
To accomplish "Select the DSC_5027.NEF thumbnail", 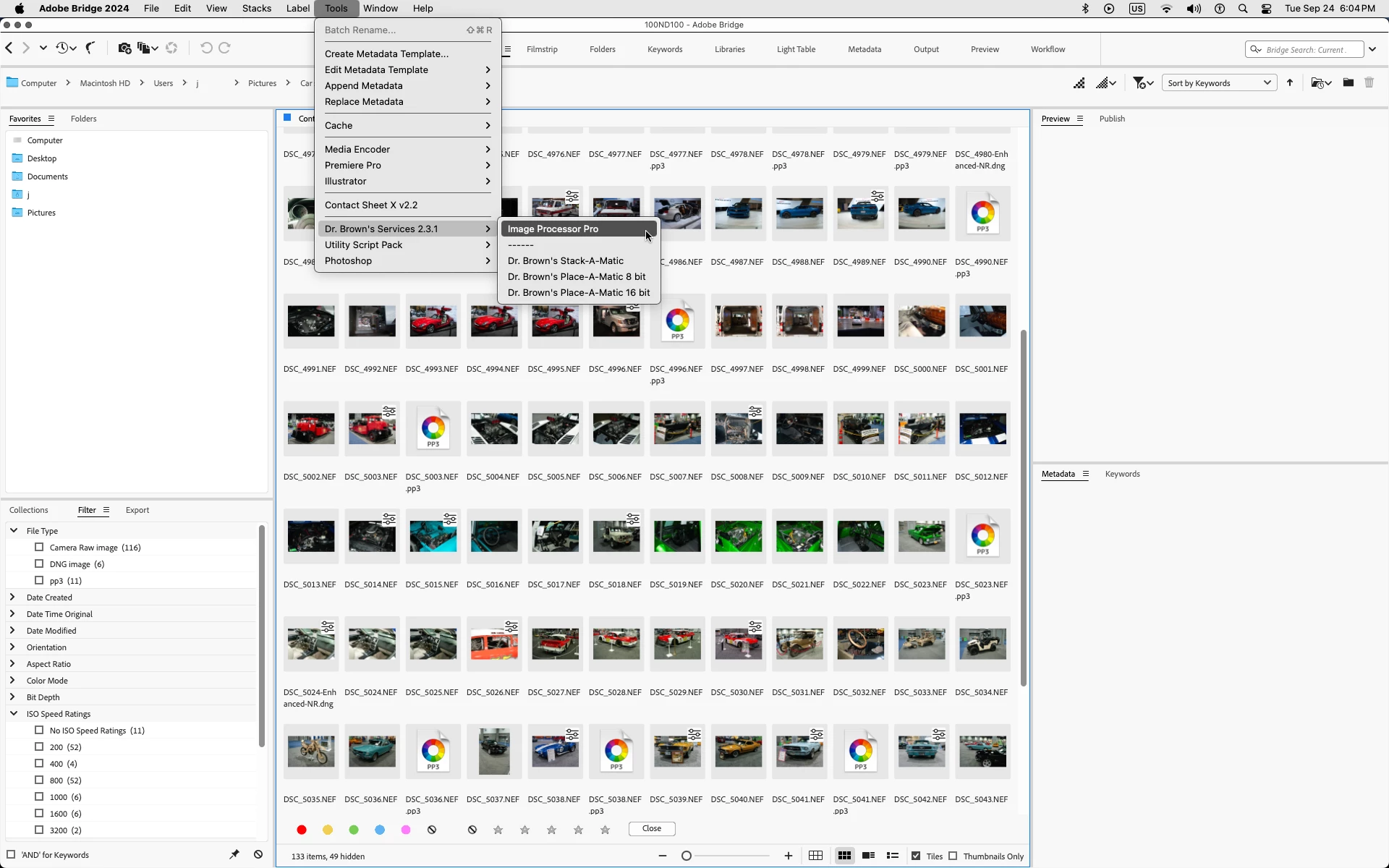I will [555, 644].
